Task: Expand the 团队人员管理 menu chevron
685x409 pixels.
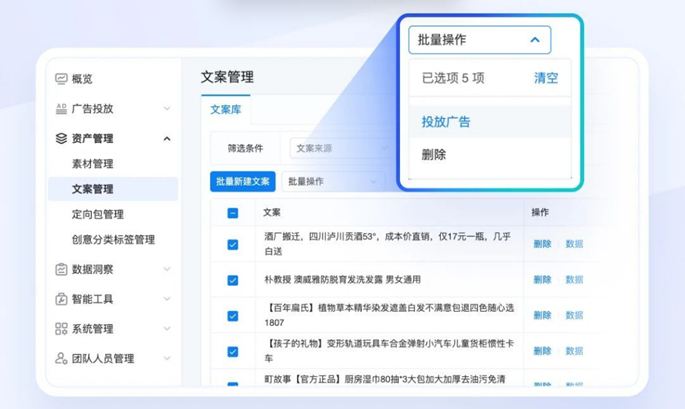Action: click(167, 358)
